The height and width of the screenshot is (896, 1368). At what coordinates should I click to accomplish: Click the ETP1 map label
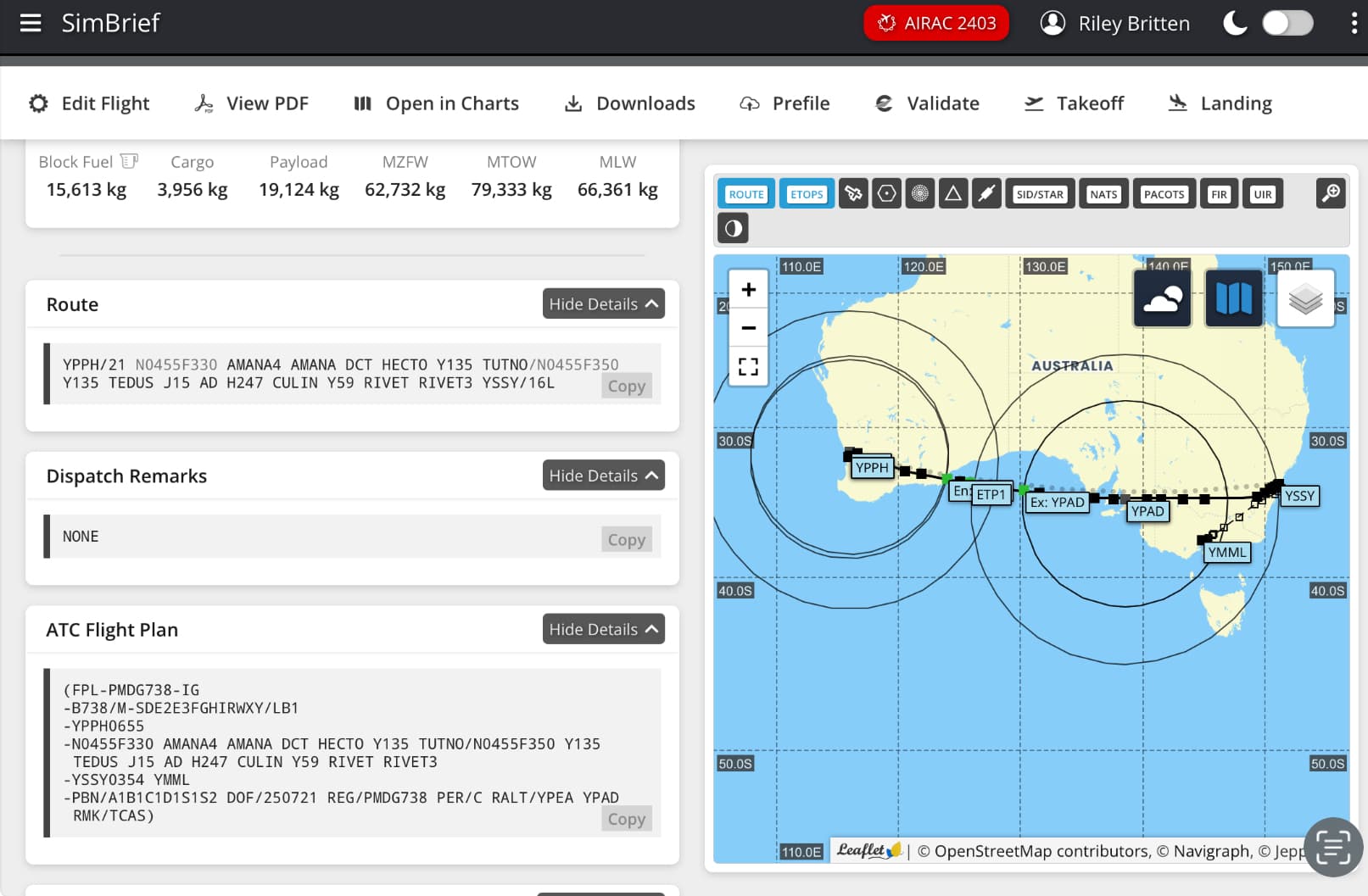point(991,494)
